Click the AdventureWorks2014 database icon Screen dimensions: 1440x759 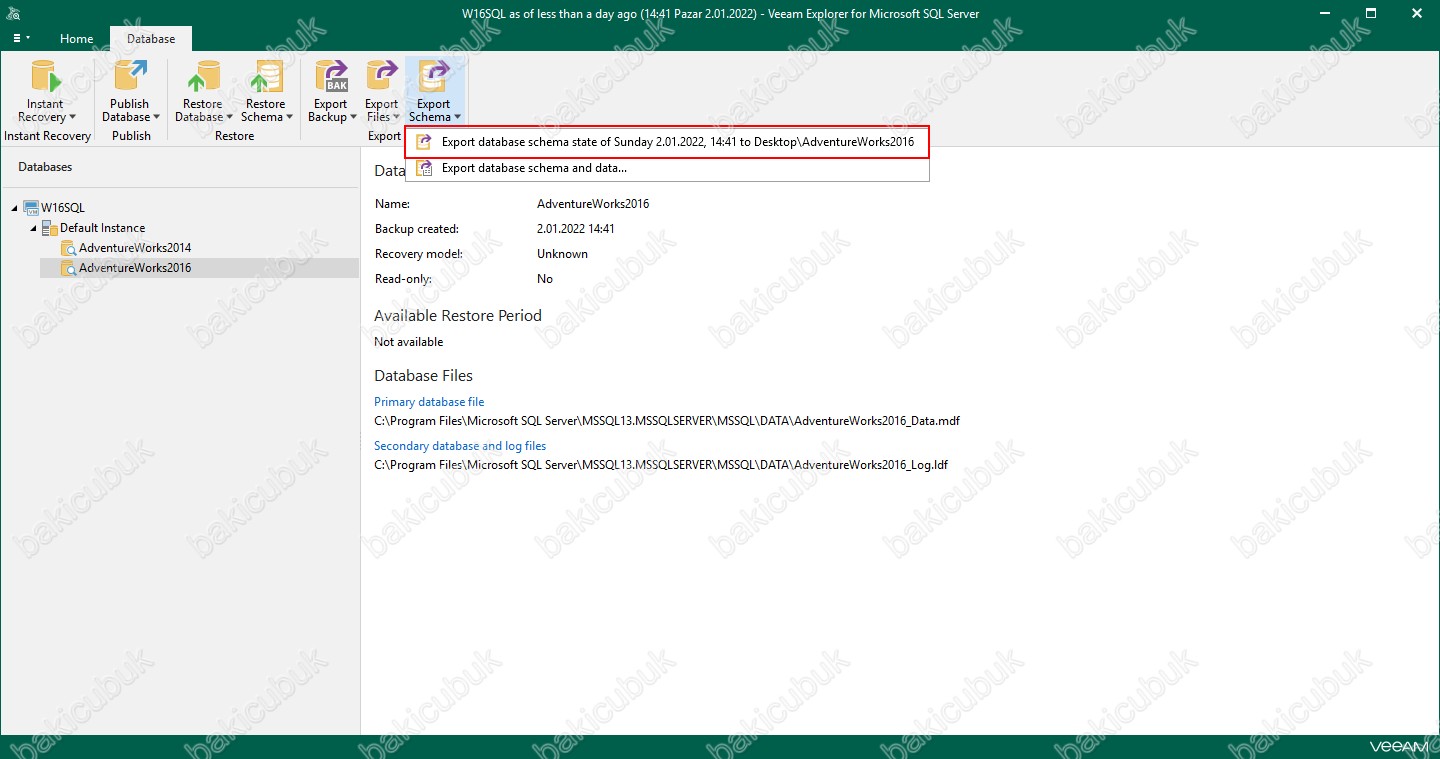(x=68, y=248)
